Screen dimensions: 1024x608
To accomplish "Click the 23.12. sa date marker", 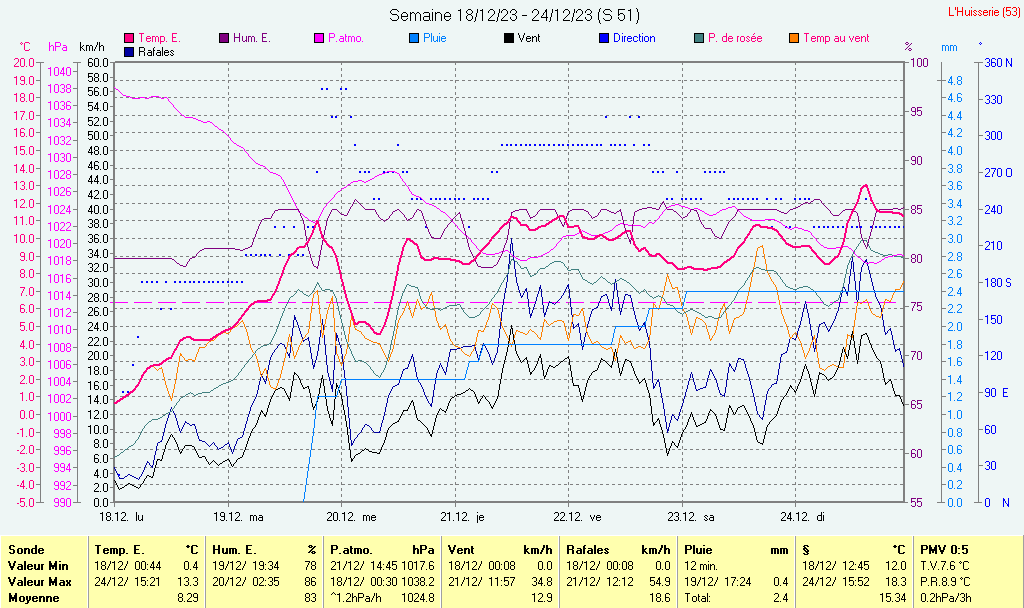I will point(691,517).
